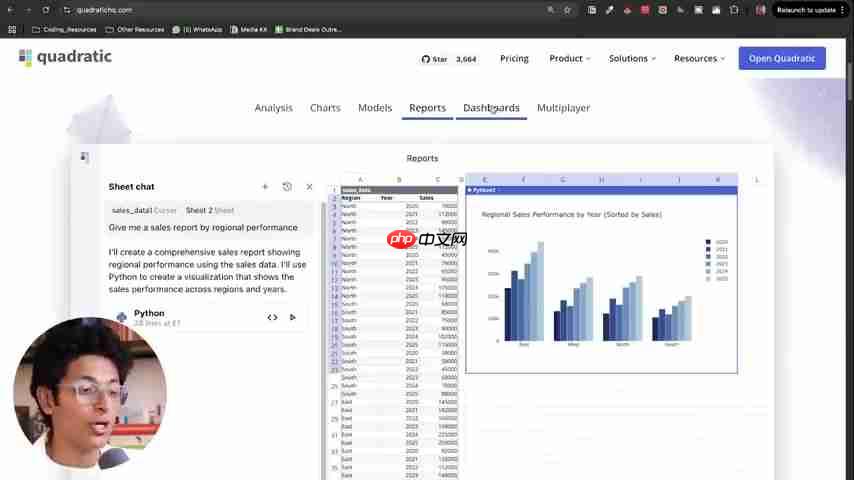Viewport: 854px width, 480px height.
Task: Click the sales_data1 context chip
Action: 144,210
